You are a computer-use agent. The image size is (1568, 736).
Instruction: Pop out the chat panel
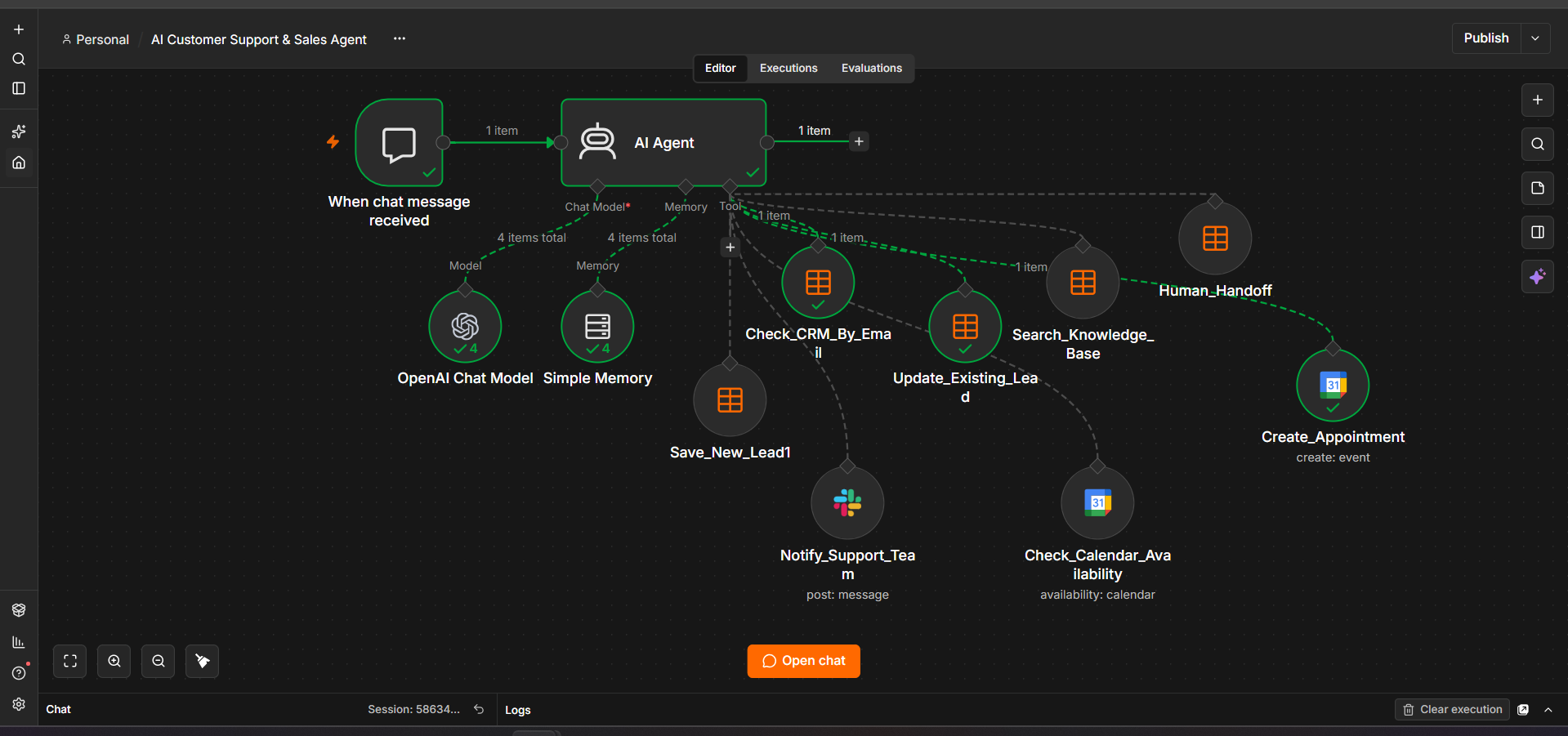1523,710
